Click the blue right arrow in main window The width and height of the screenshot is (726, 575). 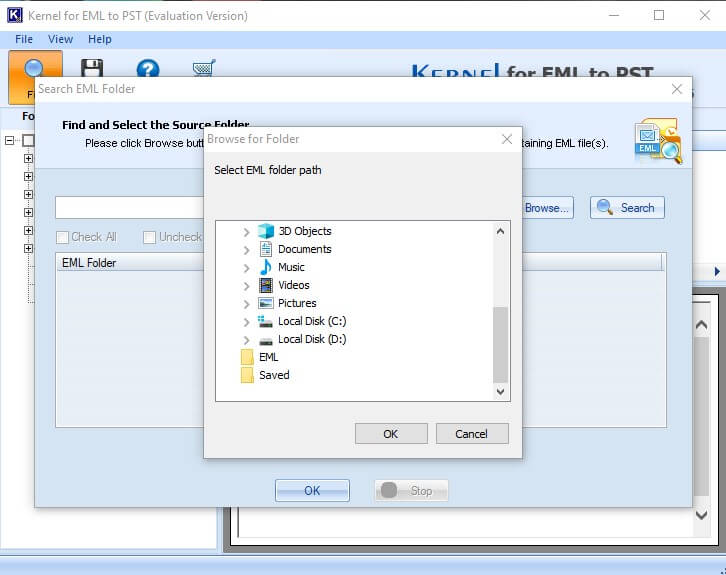(717, 271)
